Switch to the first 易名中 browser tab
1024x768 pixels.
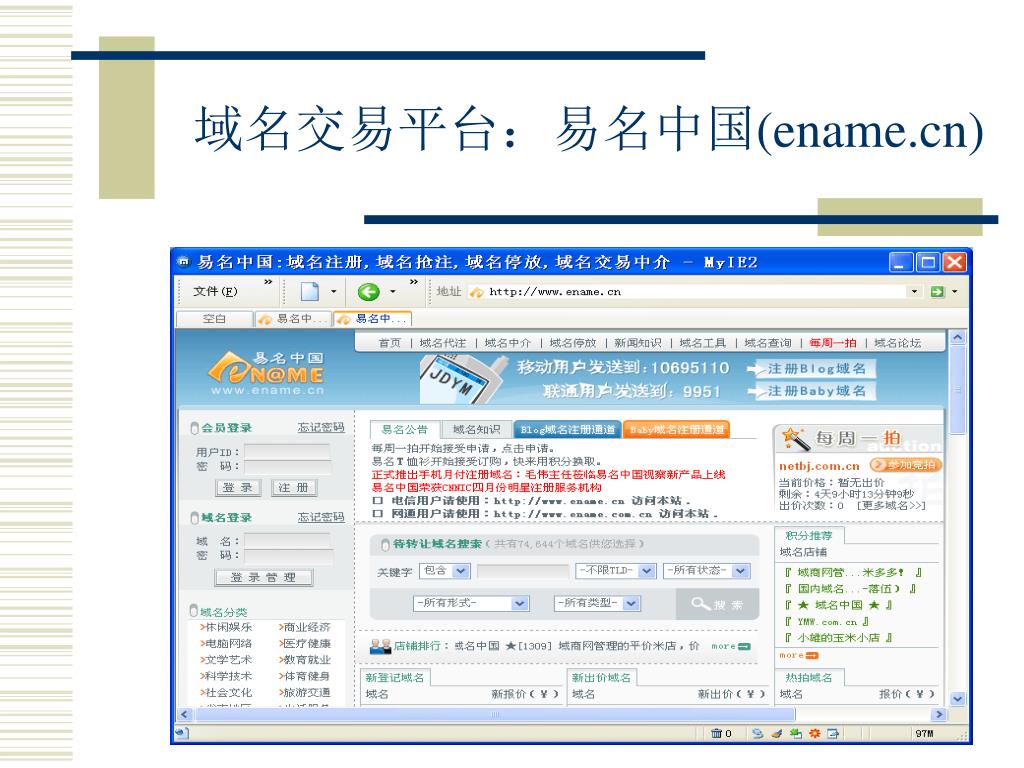[x=293, y=319]
